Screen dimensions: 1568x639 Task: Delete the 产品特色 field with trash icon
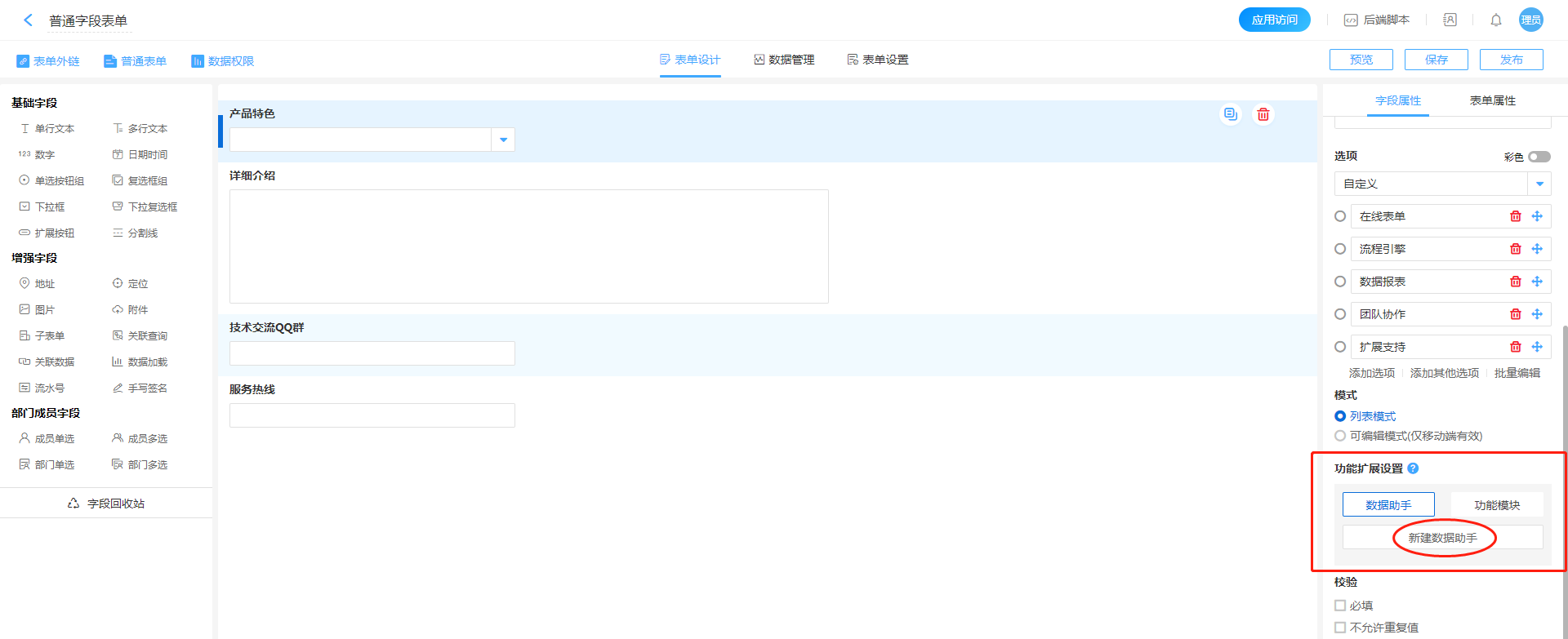tap(1263, 114)
